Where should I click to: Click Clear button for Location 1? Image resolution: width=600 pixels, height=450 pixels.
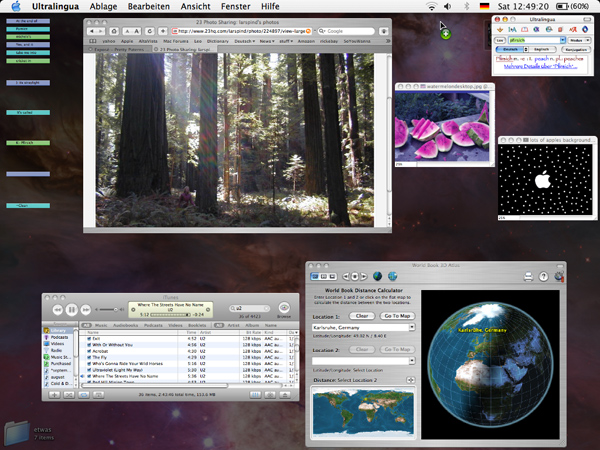[362, 316]
